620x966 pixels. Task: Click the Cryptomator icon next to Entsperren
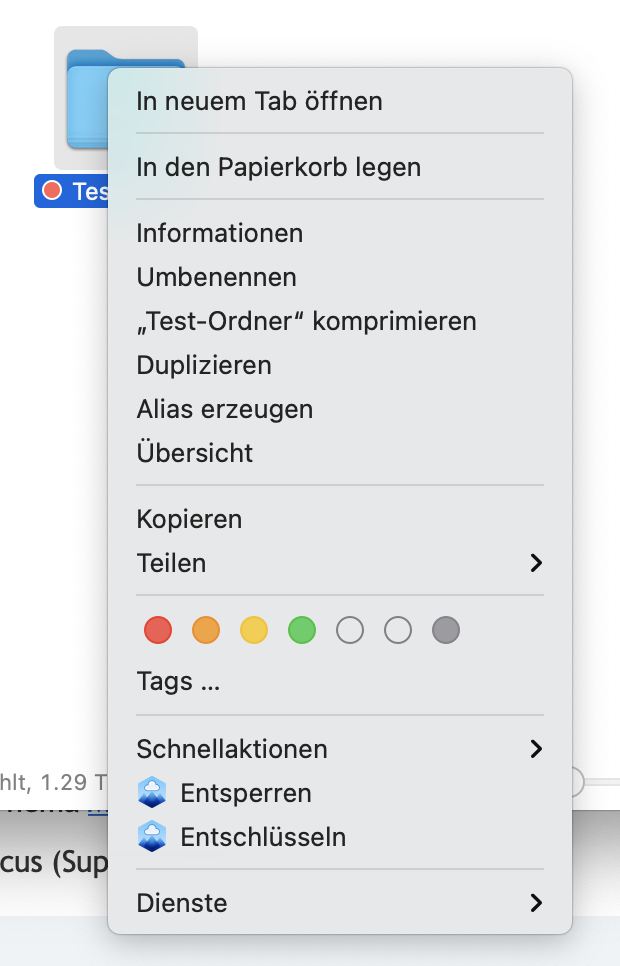coord(152,793)
